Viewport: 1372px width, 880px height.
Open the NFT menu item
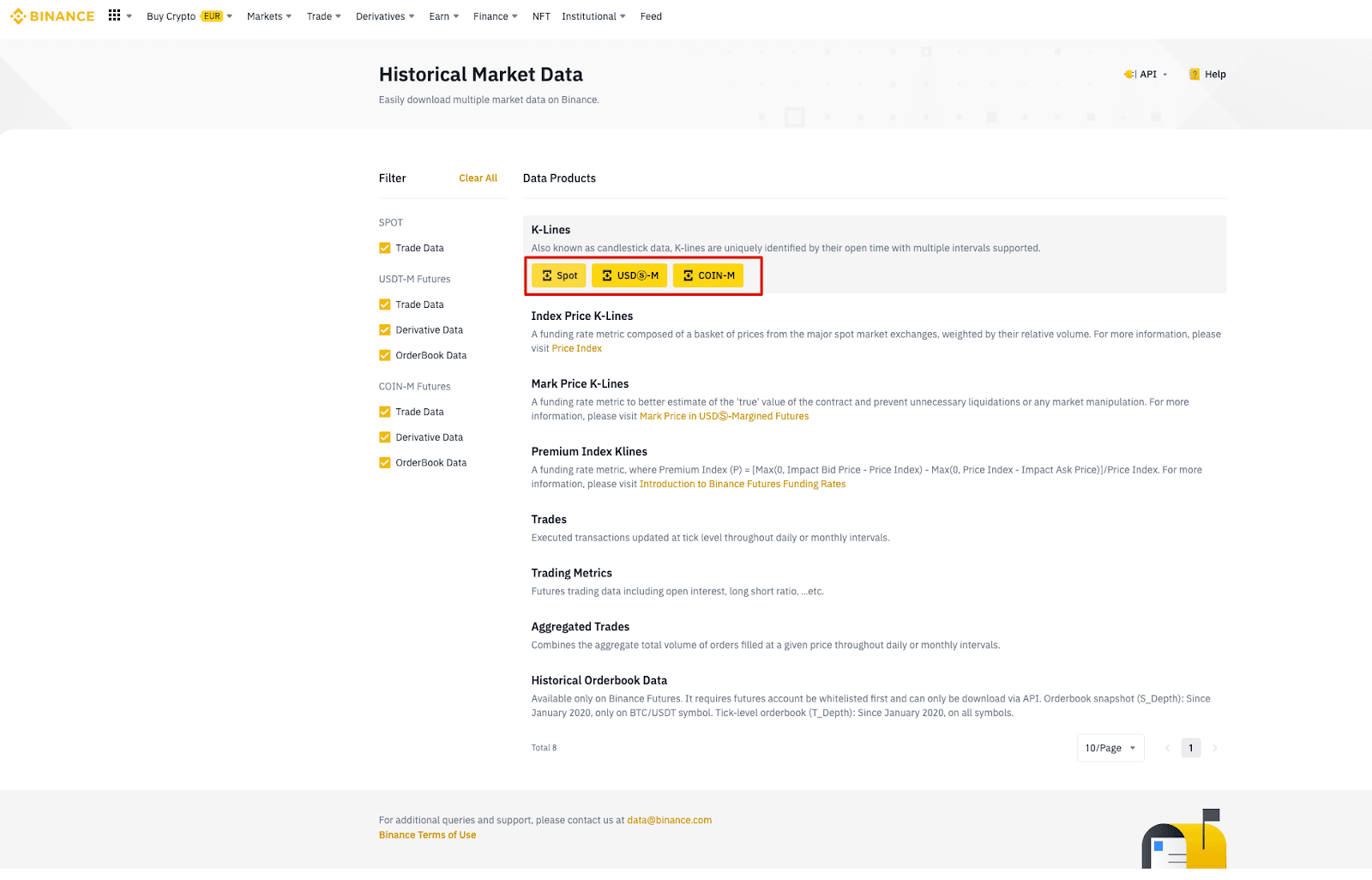click(541, 16)
